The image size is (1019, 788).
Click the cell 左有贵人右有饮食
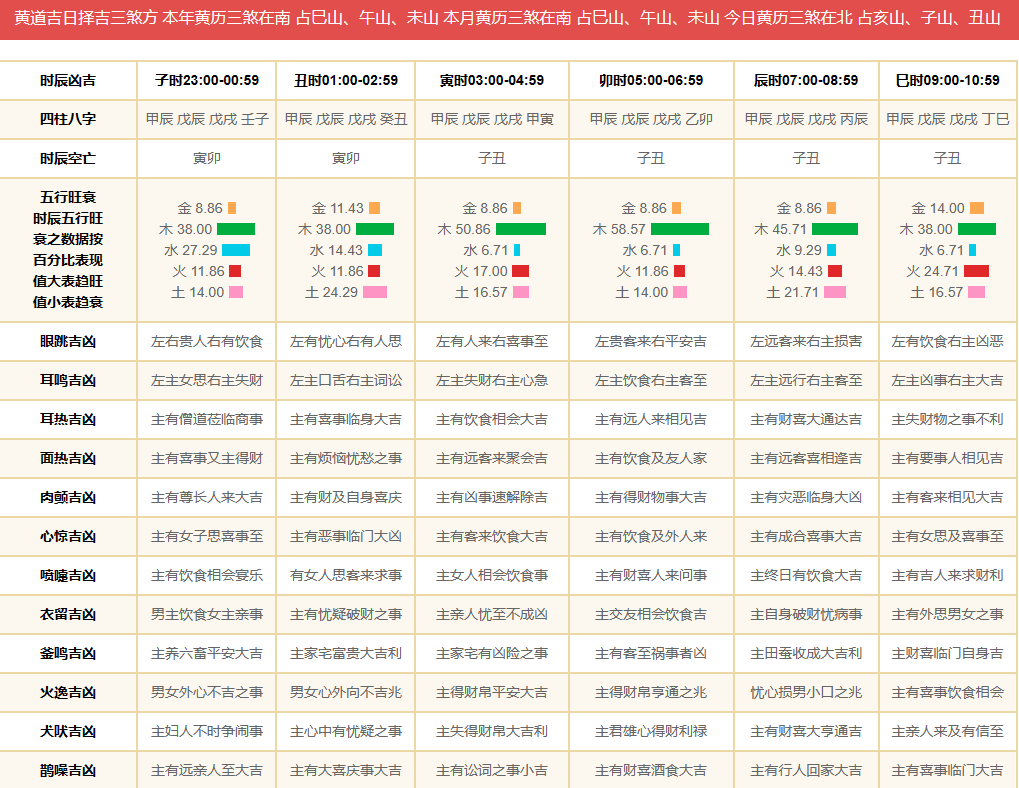click(x=206, y=341)
